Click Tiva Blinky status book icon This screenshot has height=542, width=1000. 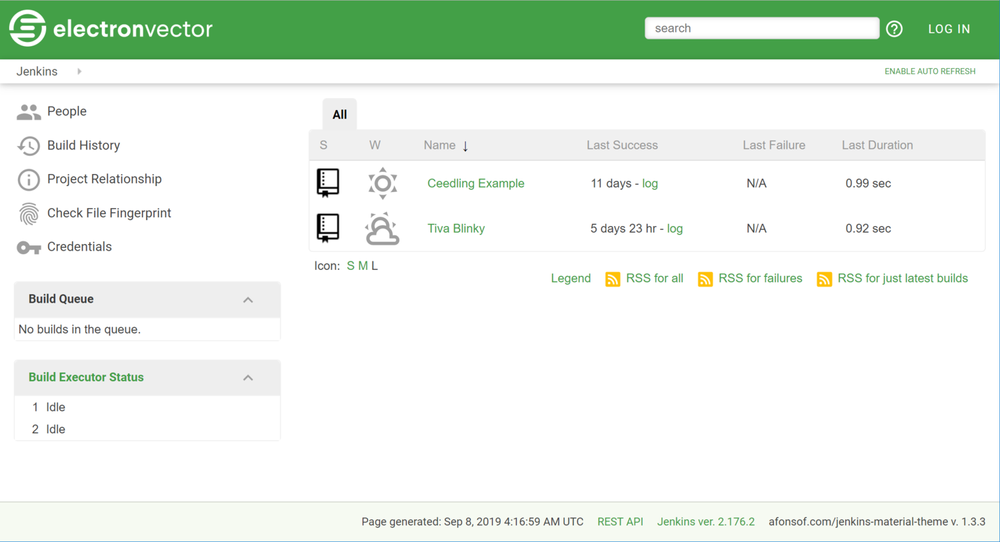(x=328, y=228)
